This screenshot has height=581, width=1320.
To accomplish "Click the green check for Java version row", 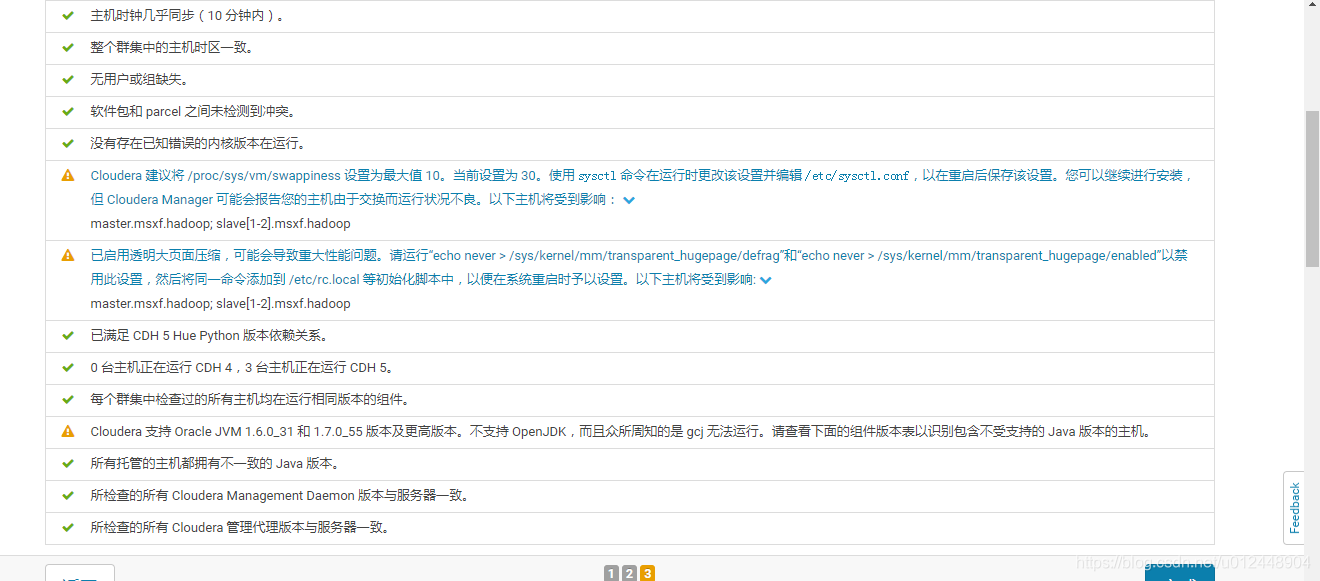I will click(x=68, y=464).
